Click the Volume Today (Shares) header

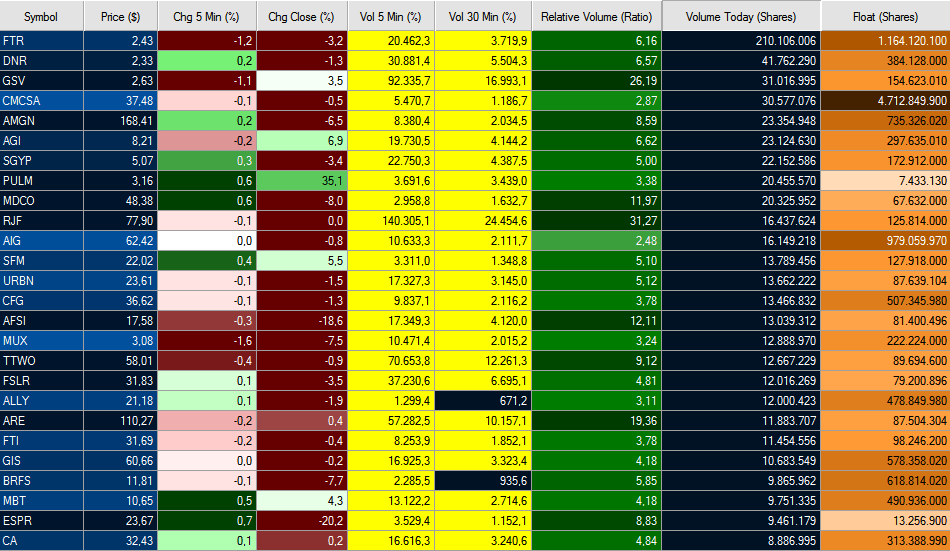pyautogui.click(x=742, y=16)
